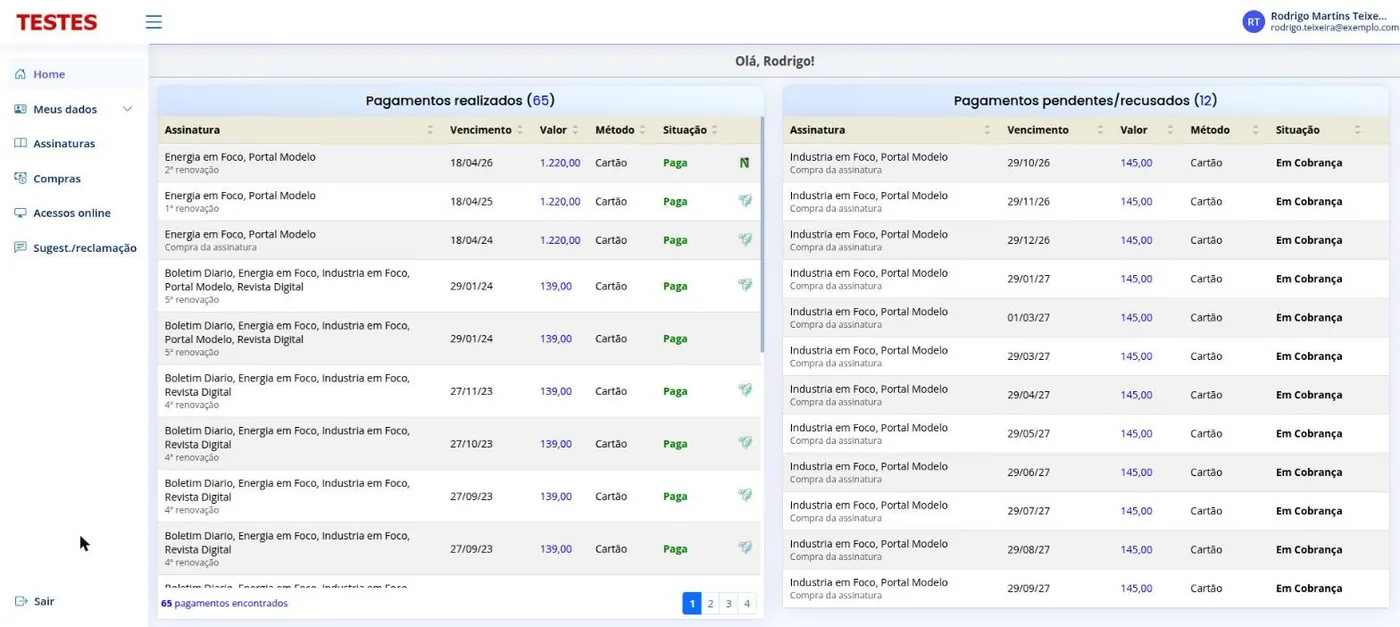
Task: Expand the Meus dados submenu chevron
Action: [127, 109]
